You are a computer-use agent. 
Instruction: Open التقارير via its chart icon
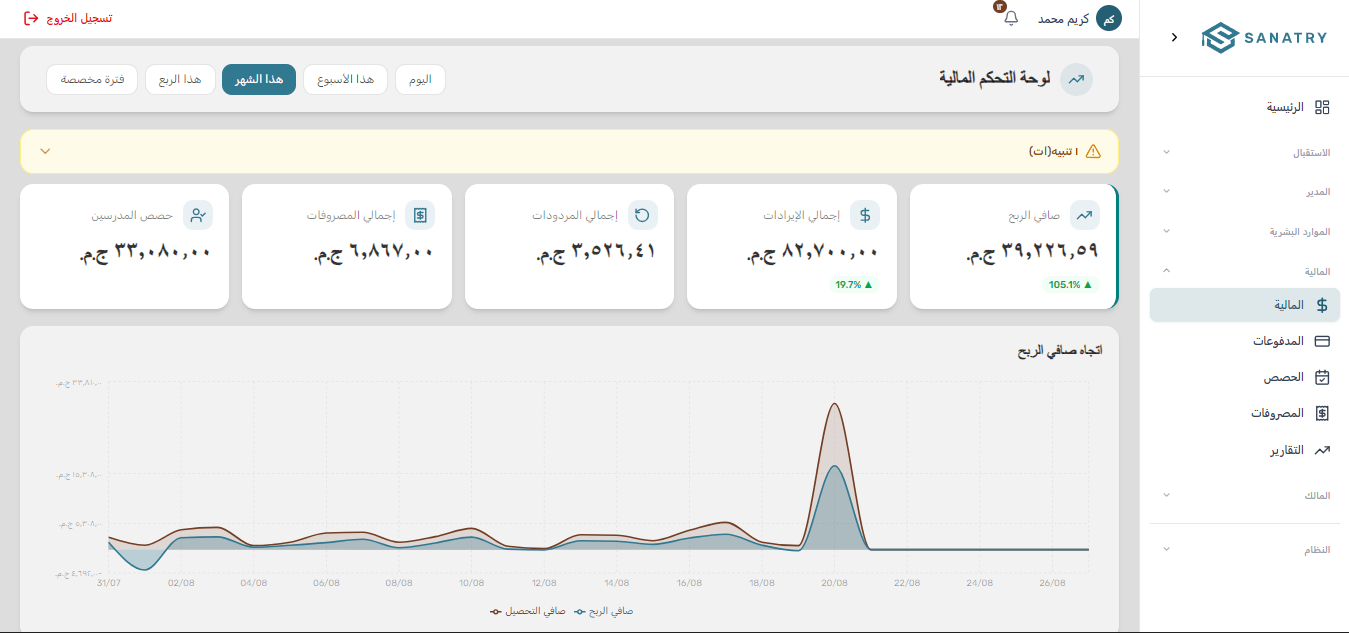pos(1322,450)
